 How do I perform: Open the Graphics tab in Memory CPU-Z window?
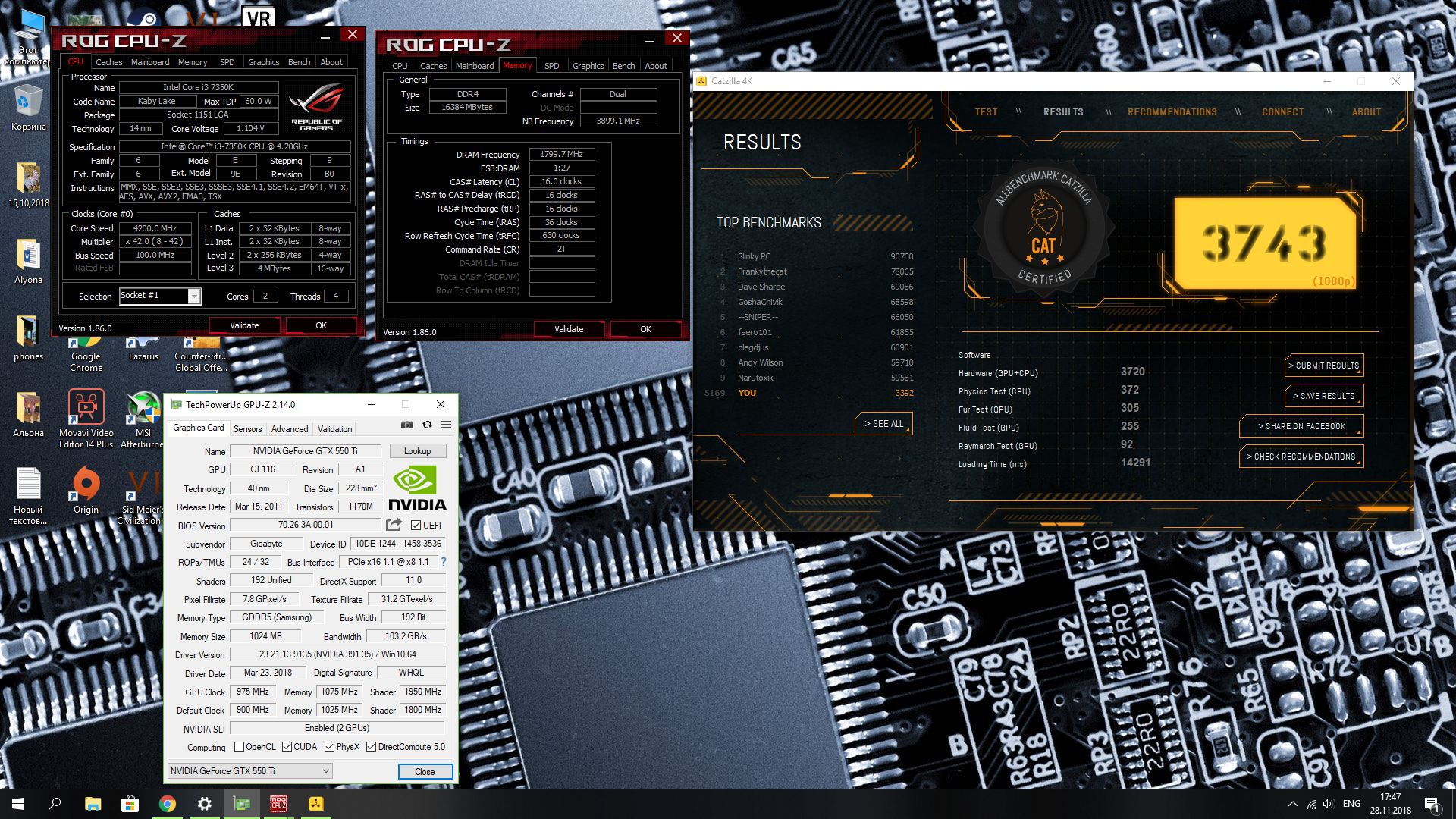(x=588, y=66)
